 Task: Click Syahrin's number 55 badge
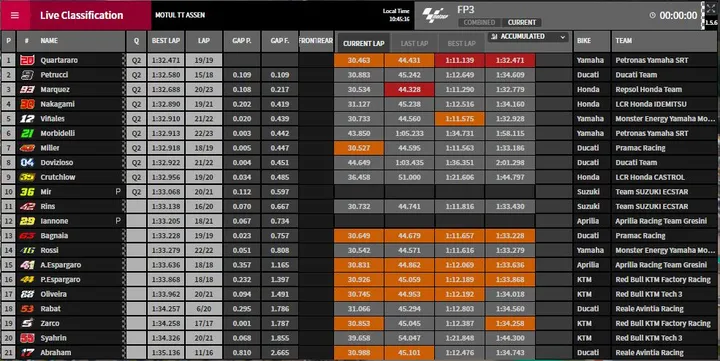pos(27,338)
